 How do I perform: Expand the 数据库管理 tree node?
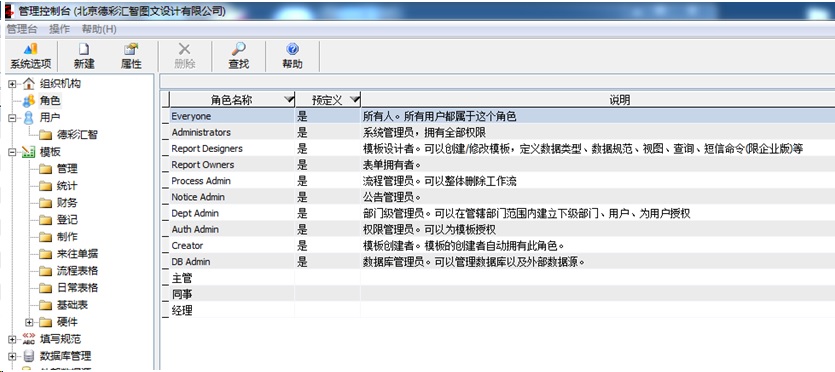tap(12, 356)
